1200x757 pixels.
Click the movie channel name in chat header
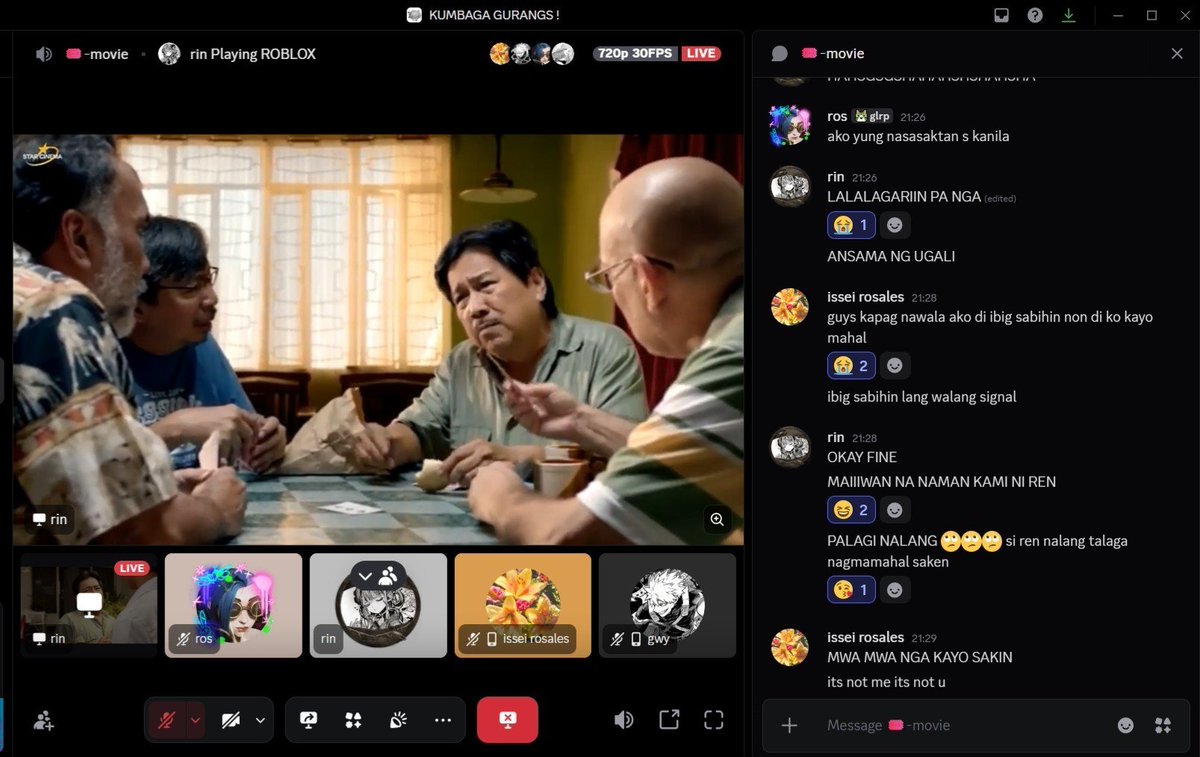(833, 54)
